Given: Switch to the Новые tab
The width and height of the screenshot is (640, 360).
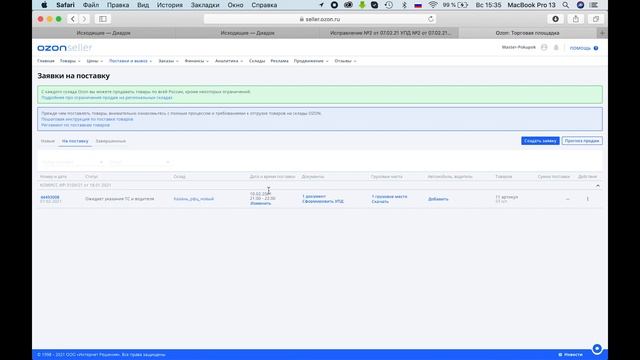Looking at the screenshot, I should tap(47, 141).
